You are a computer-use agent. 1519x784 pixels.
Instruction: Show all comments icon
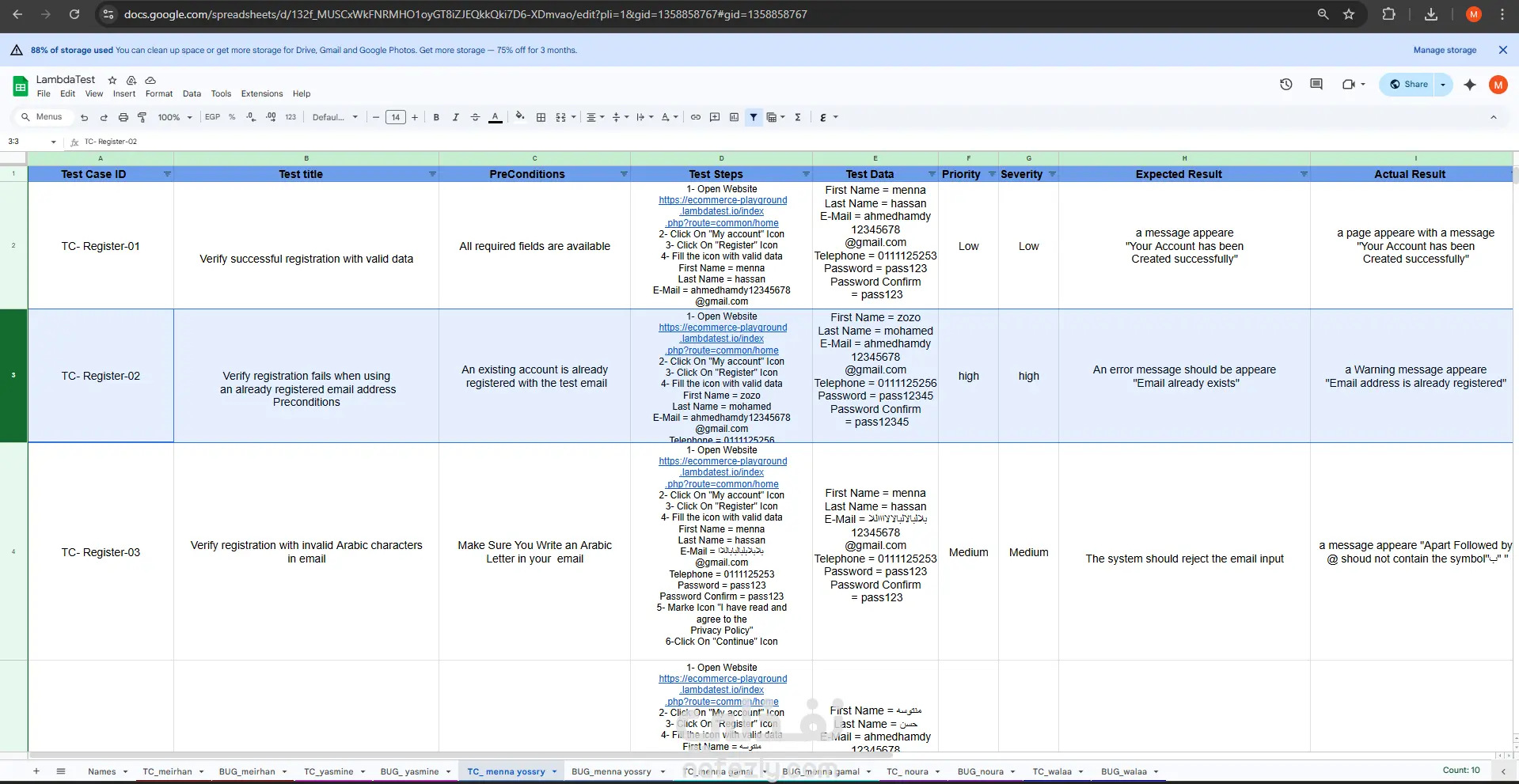(1316, 84)
